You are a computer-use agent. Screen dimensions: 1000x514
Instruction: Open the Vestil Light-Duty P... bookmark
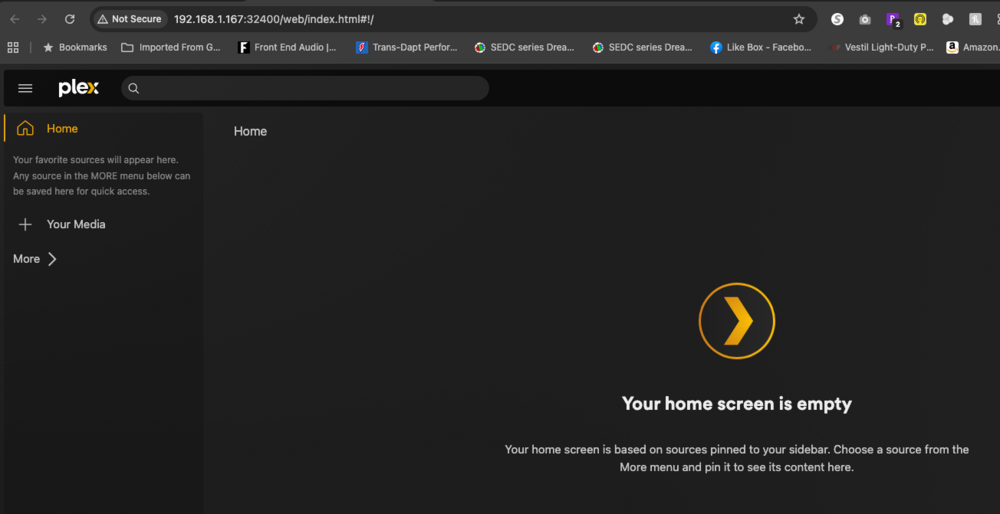click(x=882, y=47)
